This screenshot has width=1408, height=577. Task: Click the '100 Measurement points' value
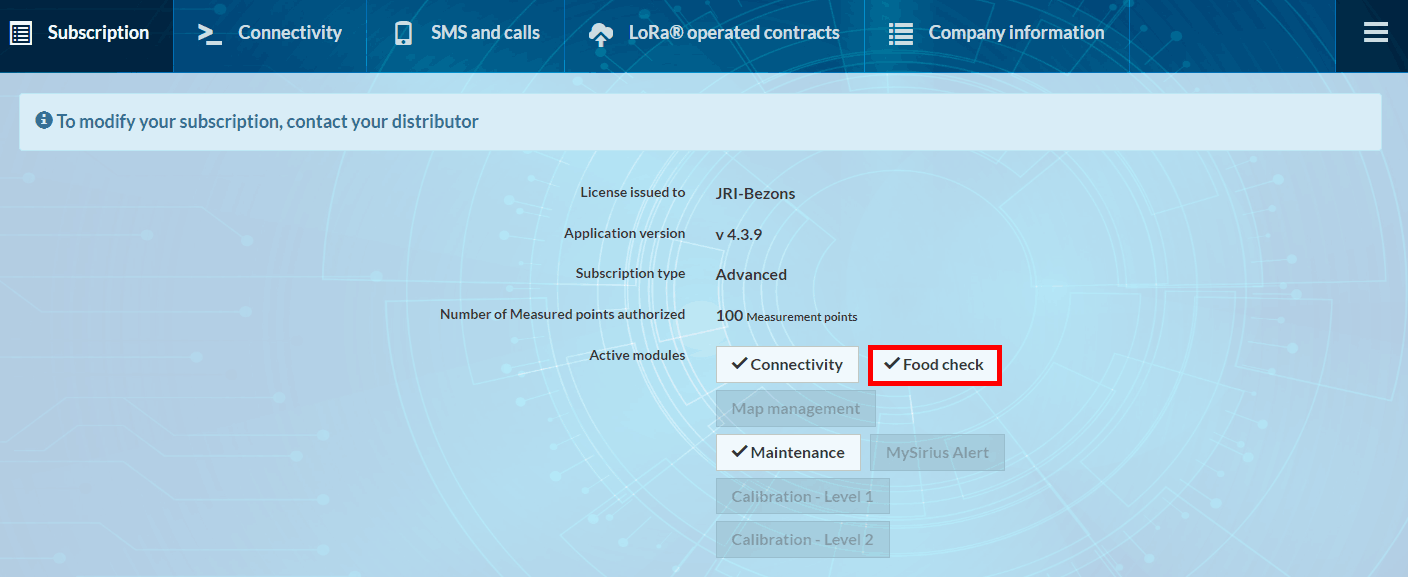786,316
